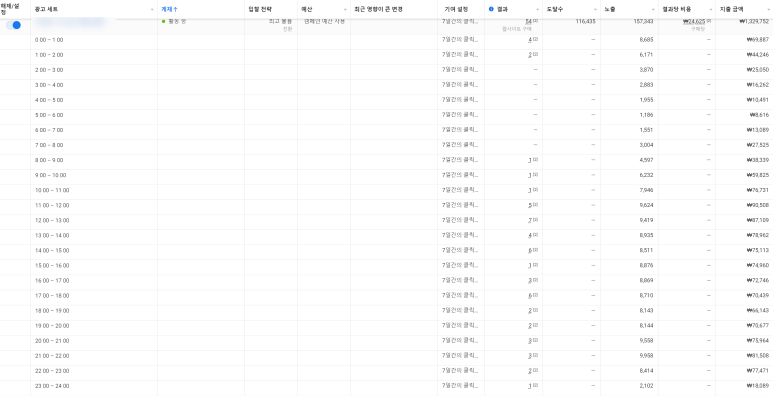Open the 노출 column dropdown arrow
773x396 pixels.
(653, 10)
